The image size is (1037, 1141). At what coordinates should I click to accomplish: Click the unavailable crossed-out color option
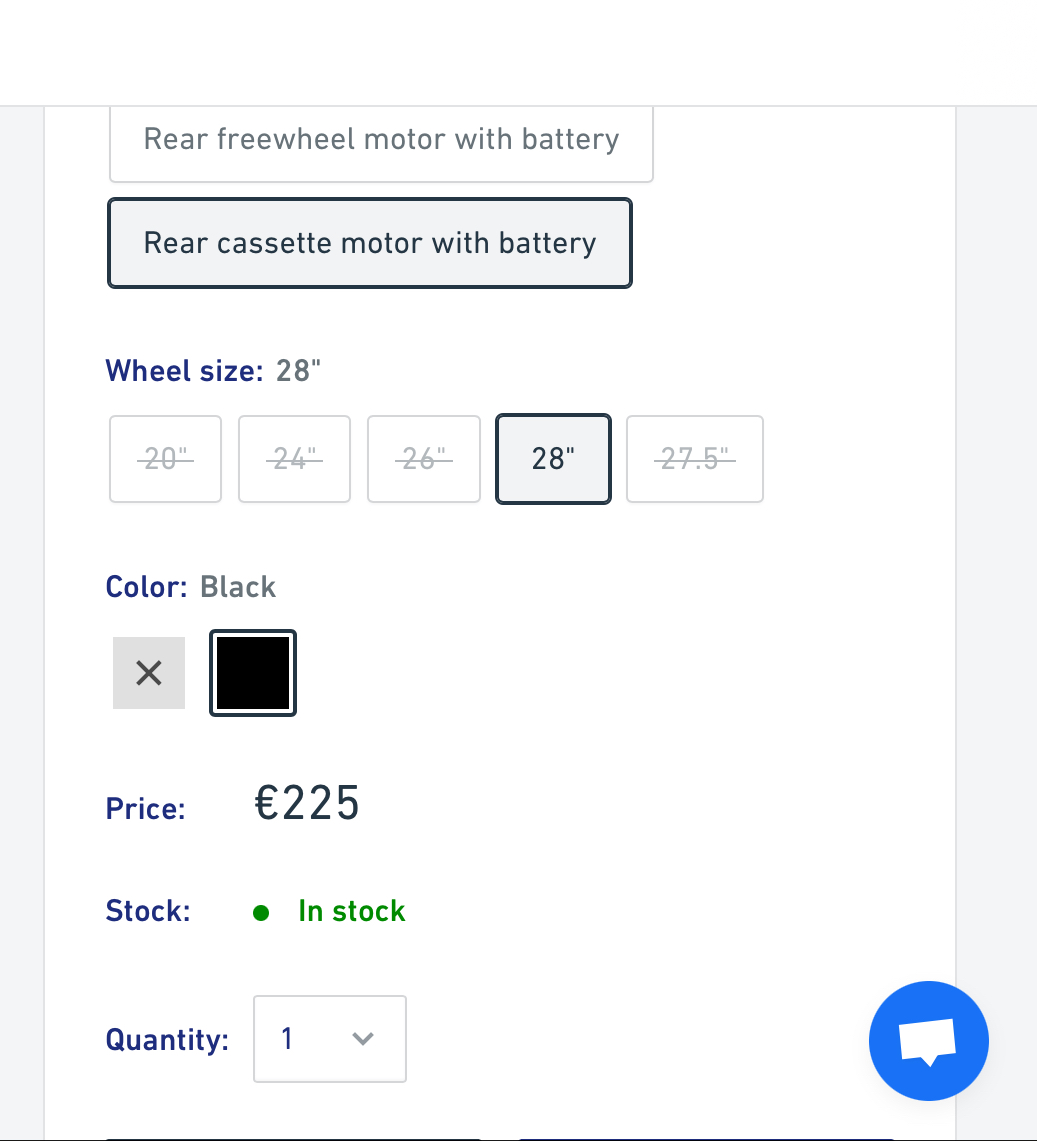click(149, 673)
